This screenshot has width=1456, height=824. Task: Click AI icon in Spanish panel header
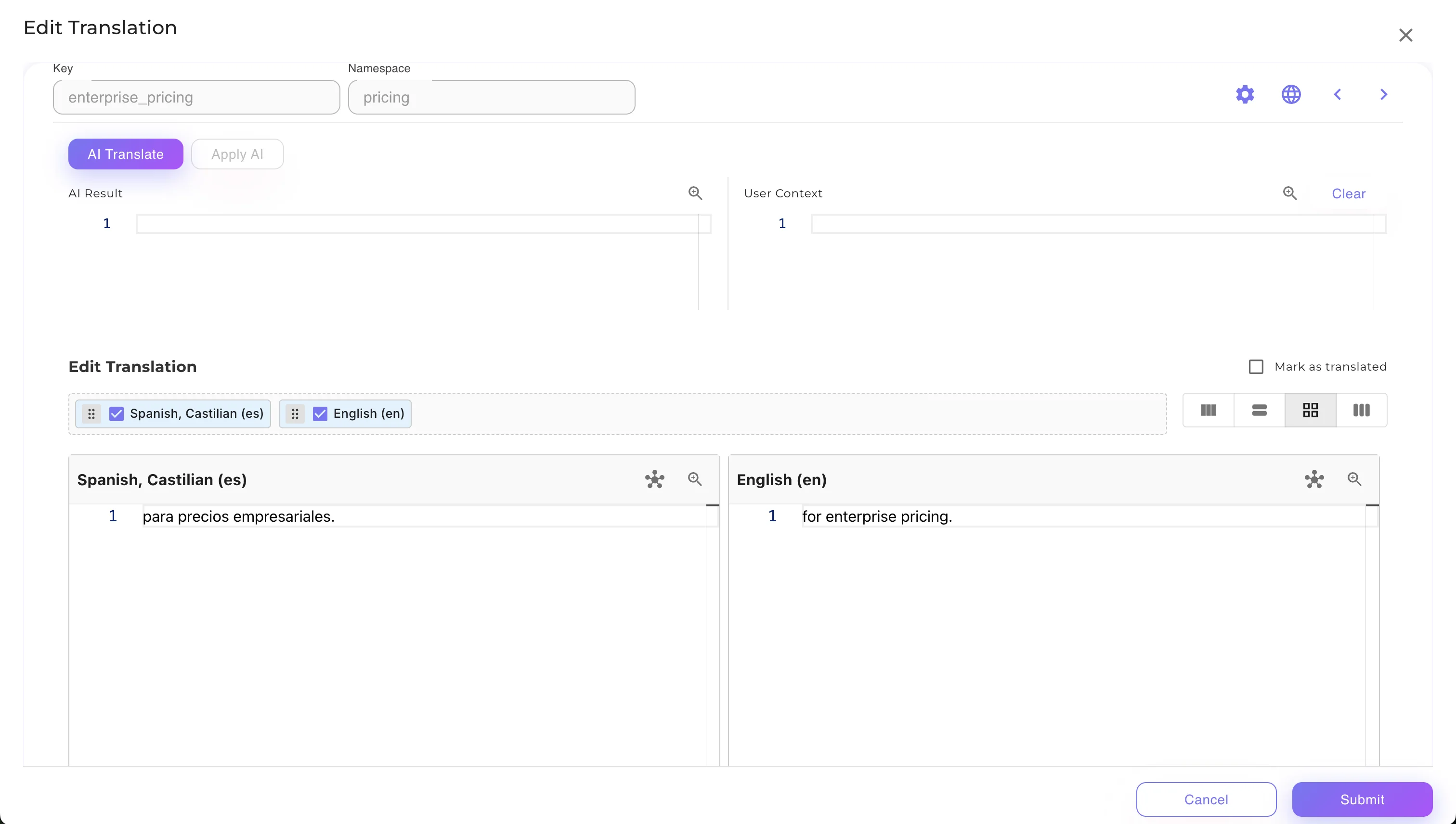tap(654, 479)
